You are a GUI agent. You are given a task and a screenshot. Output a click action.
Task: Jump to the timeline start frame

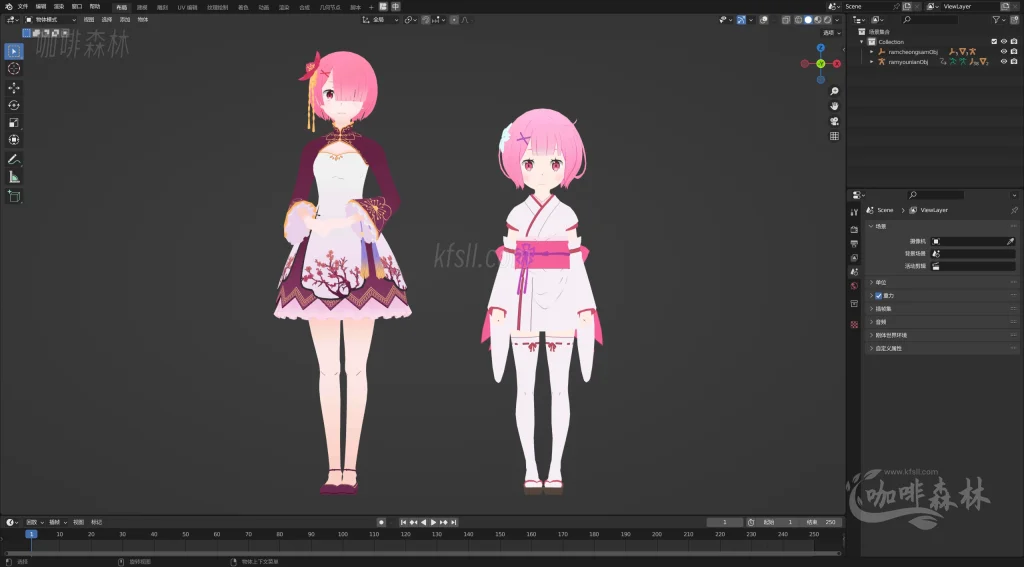pyautogui.click(x=403, y=523)
